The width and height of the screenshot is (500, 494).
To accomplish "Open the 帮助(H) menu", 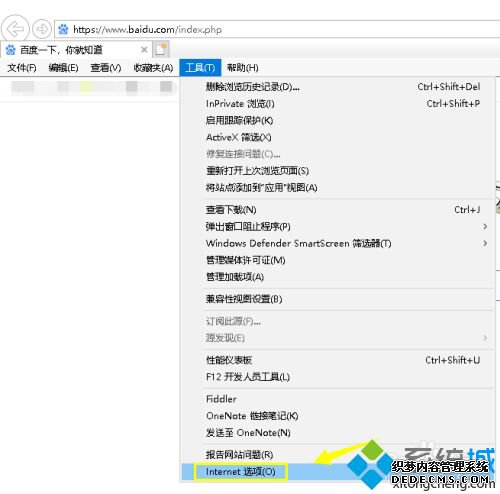I will click(242, 68).
